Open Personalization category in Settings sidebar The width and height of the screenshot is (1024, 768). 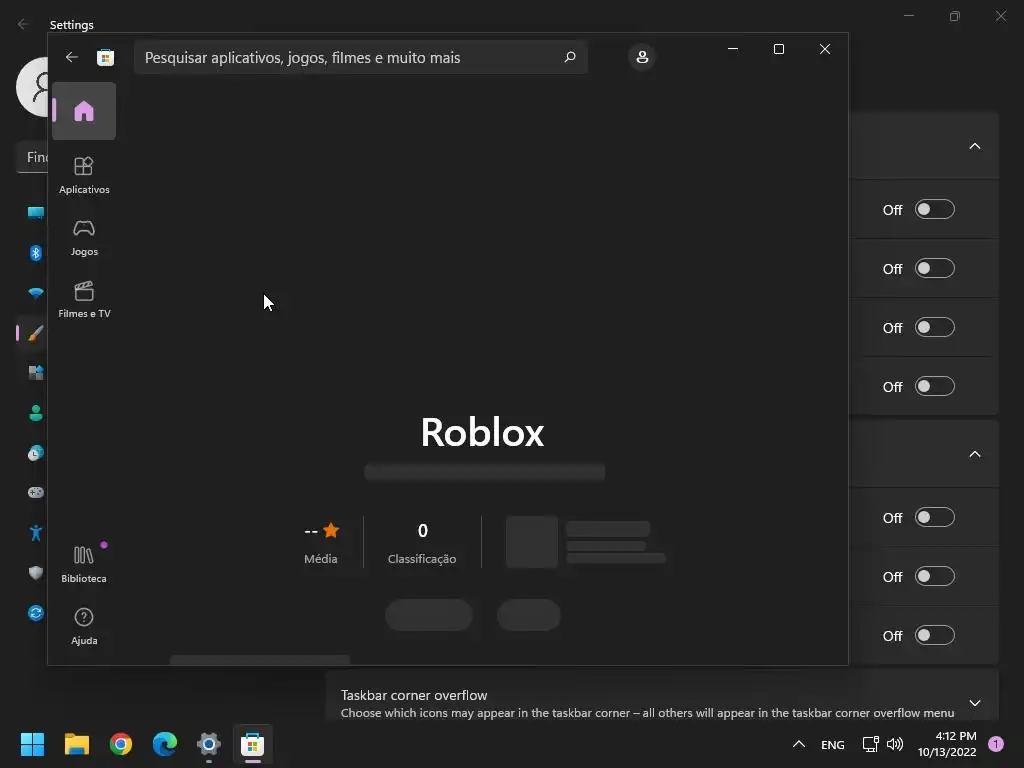coord(35,333)
